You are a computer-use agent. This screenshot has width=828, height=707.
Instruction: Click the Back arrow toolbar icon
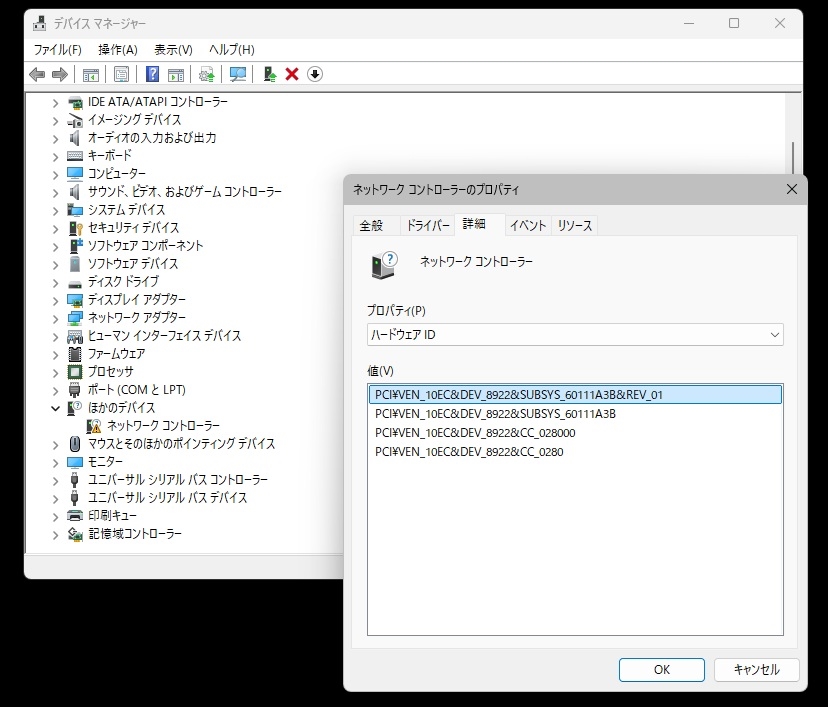click(37, 74)
